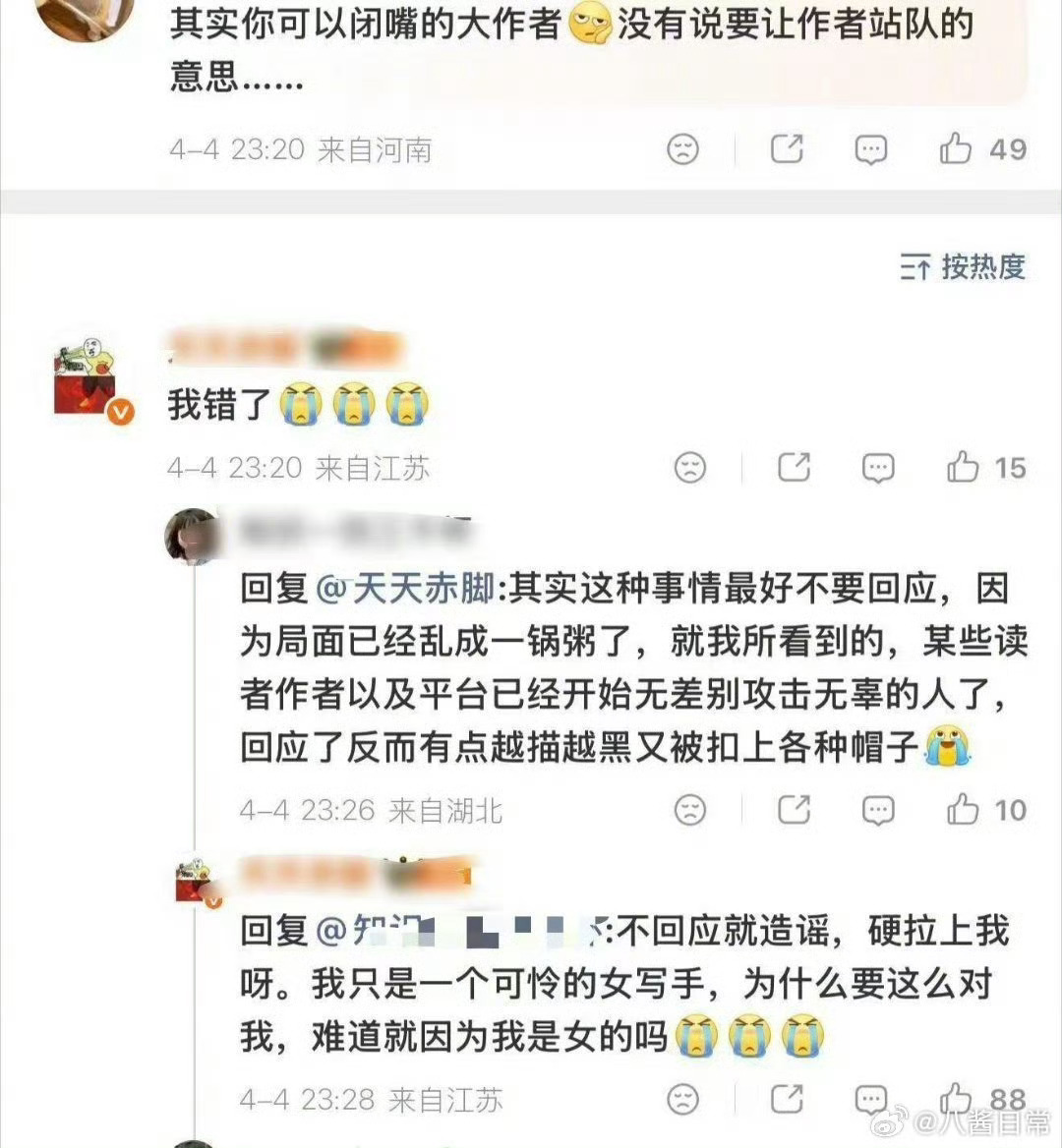The width and height of the screenshot is (1062, 1148).
Task: Tap sad-face icon on the Hubei reply
Action: tap(690, 811)
